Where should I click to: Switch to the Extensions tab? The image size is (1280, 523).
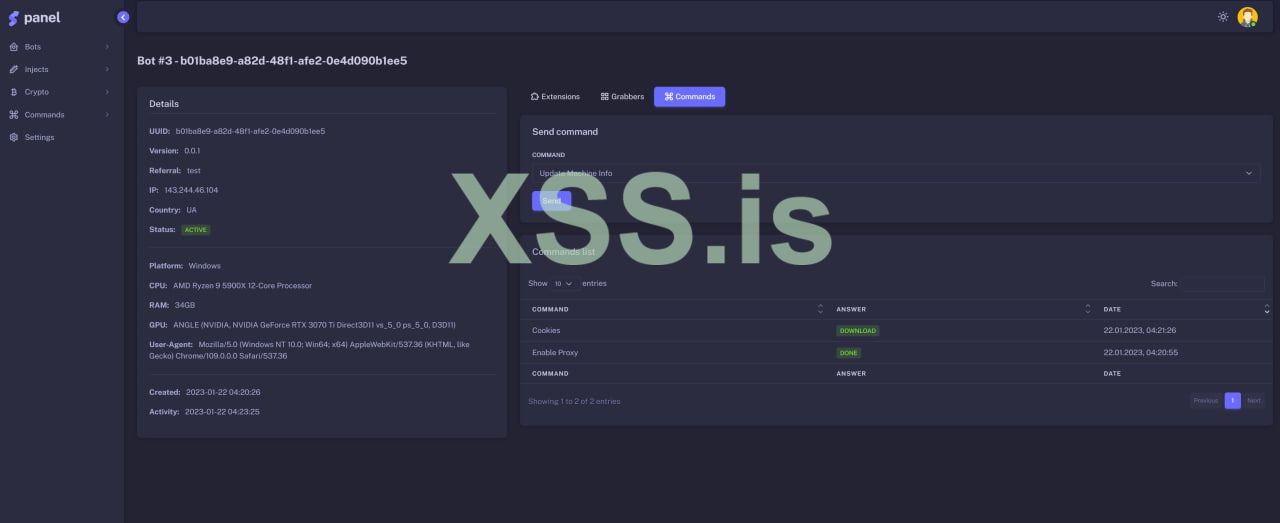coord(555,97)
